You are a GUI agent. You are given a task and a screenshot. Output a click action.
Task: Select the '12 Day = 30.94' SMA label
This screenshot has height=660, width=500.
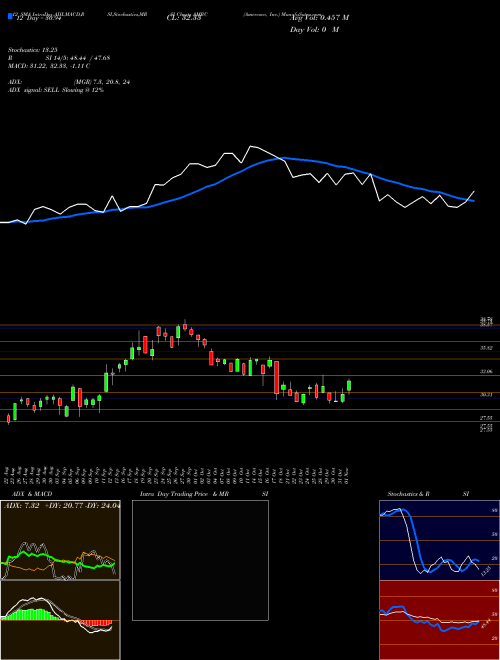(x=37, y=19)
